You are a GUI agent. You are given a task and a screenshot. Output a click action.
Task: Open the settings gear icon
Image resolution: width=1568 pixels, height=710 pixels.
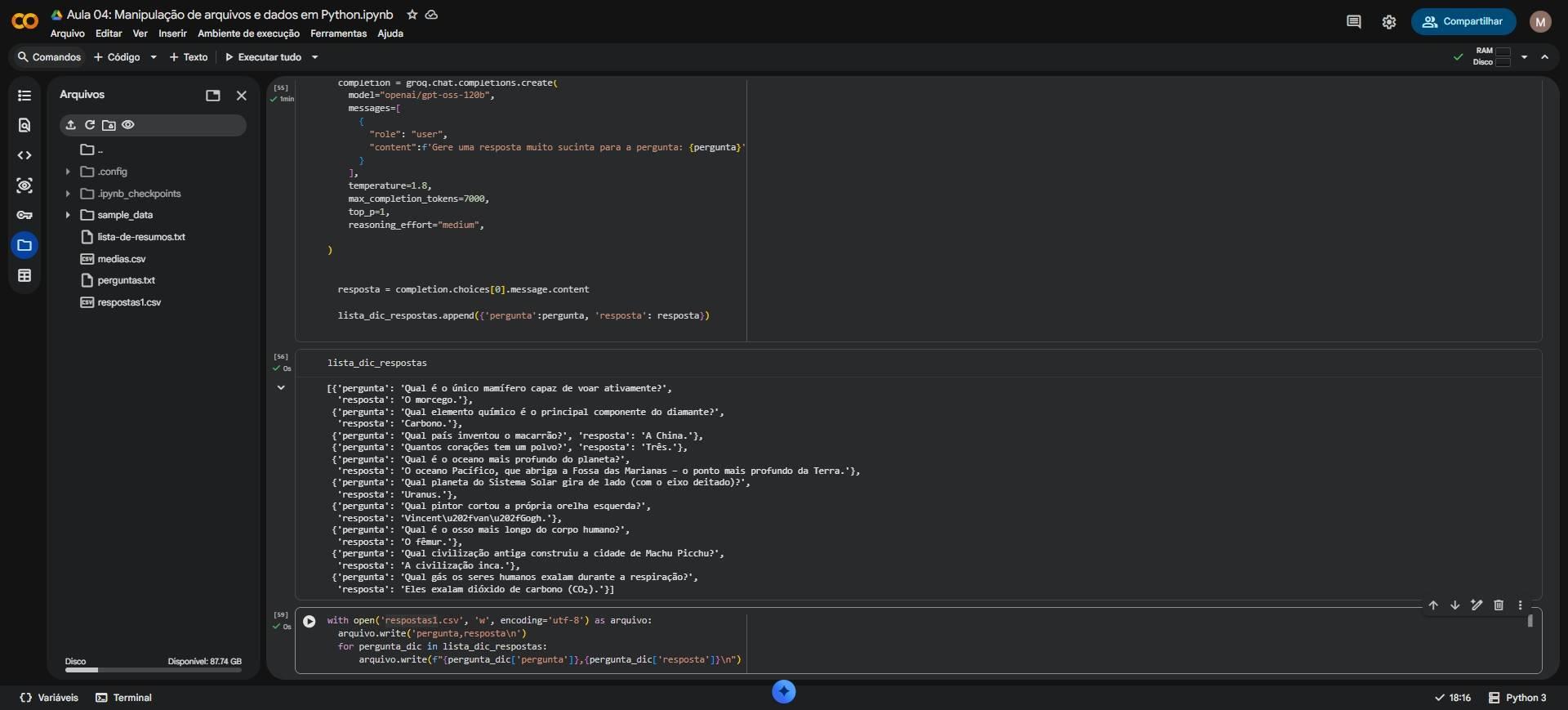point(1389,22)
